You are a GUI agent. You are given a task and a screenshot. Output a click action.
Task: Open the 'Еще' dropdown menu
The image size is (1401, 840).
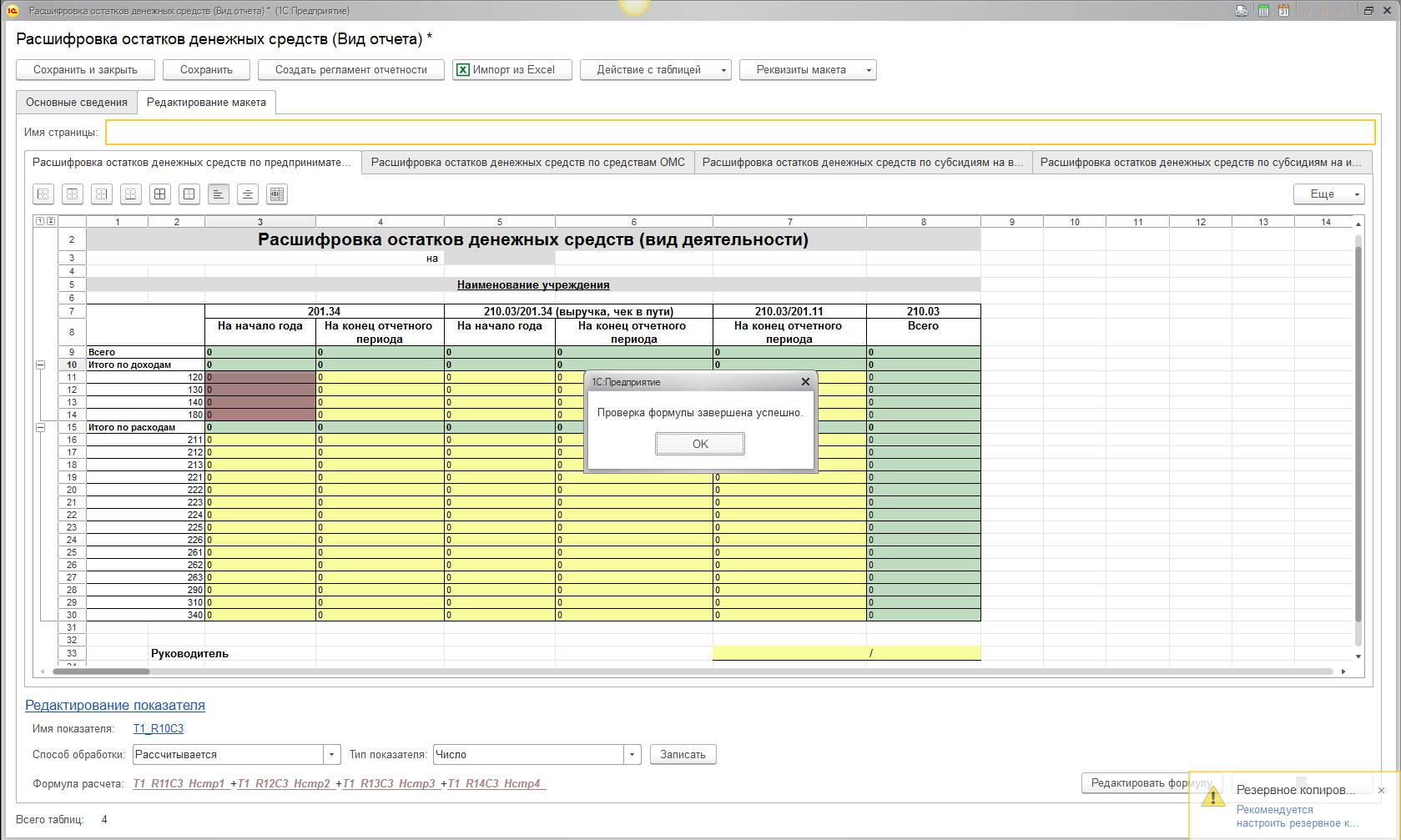[1328, 194]
